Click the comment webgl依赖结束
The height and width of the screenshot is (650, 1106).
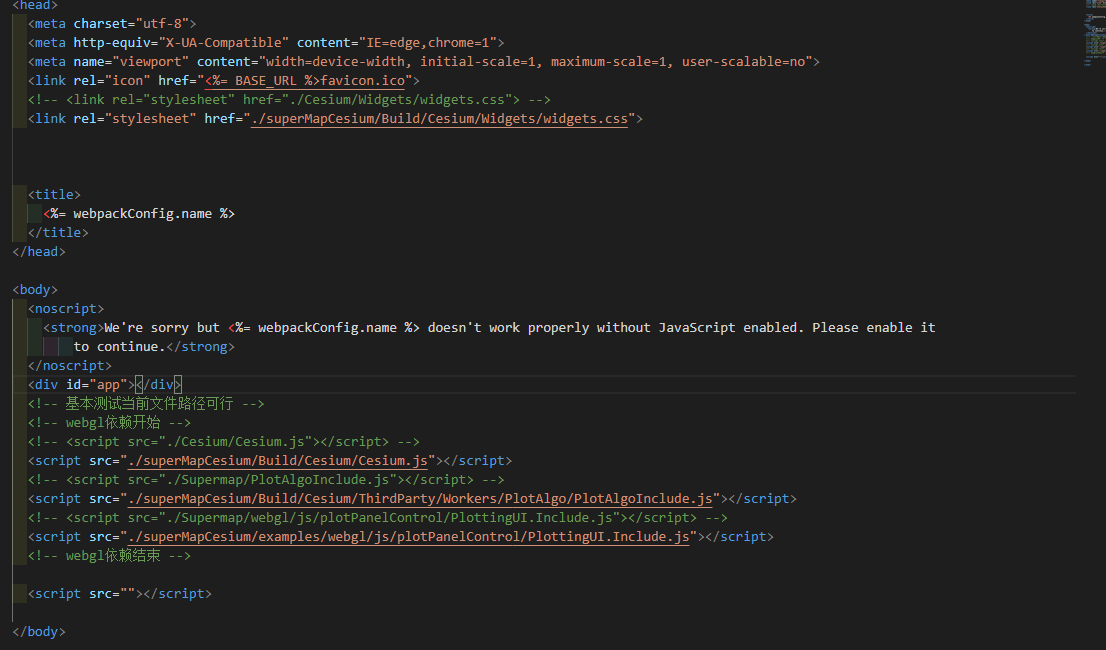[x=109, y=556]
